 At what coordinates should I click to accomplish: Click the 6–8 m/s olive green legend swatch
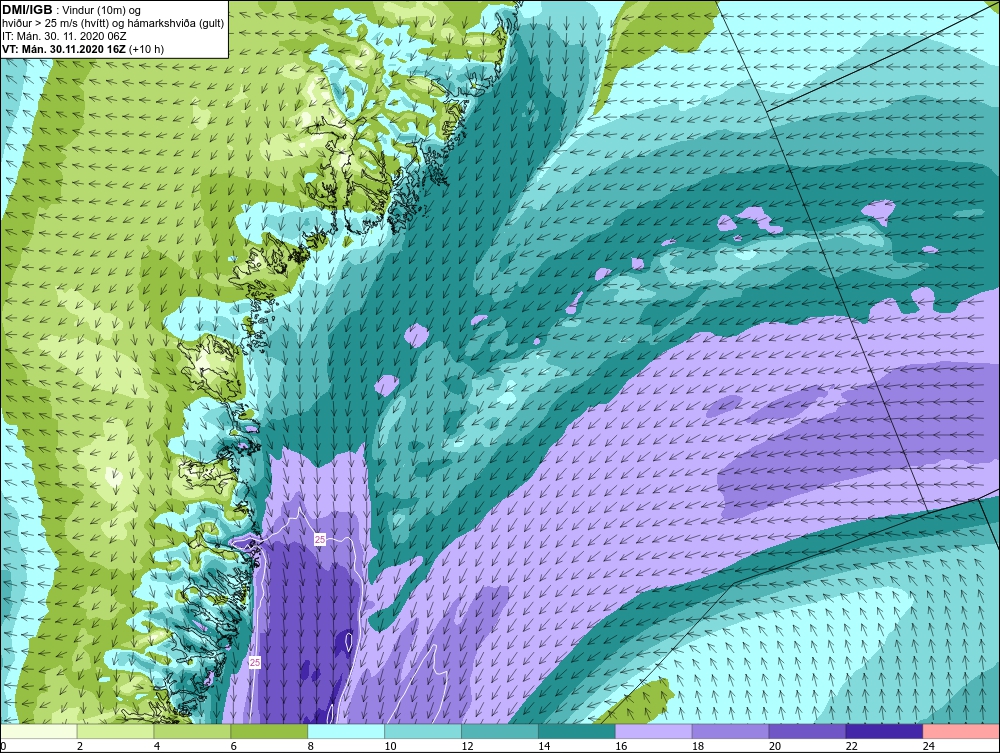point(269,731)
